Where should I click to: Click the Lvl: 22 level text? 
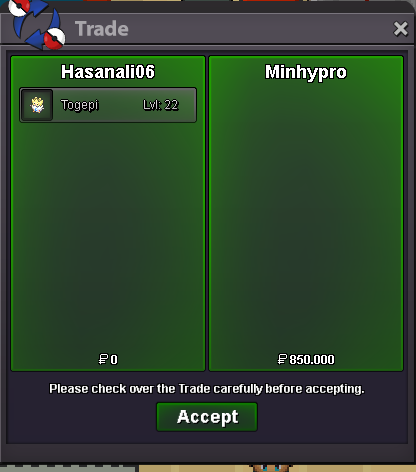161,105
